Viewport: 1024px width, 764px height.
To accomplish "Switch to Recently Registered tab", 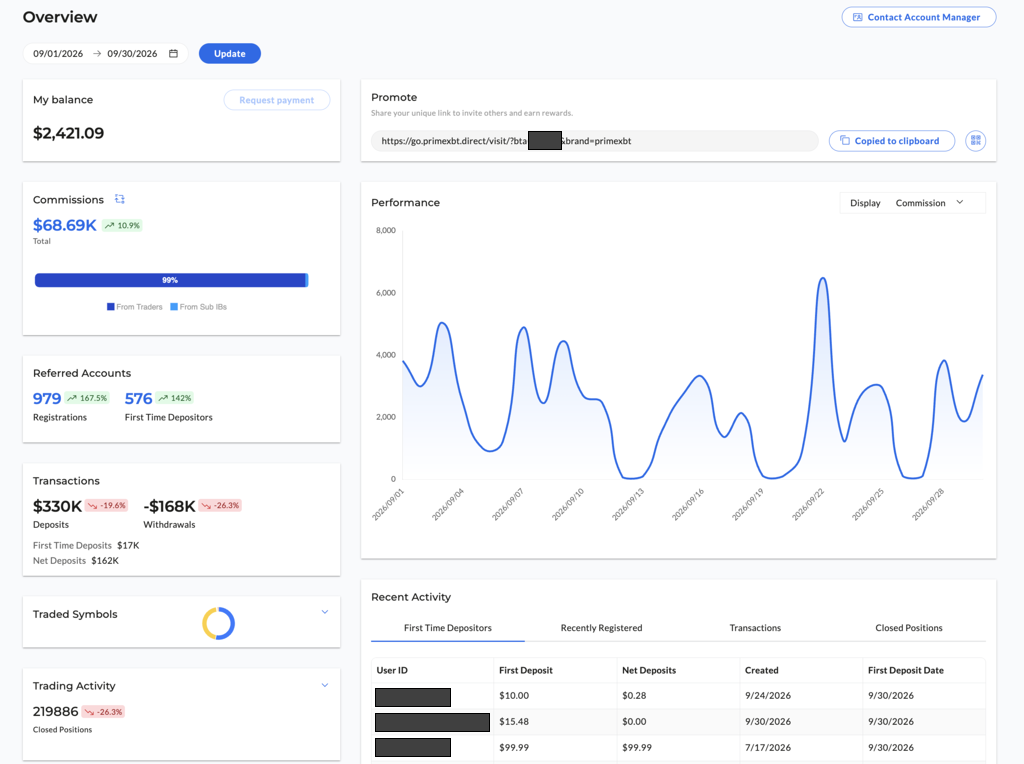I will [601, 628].
